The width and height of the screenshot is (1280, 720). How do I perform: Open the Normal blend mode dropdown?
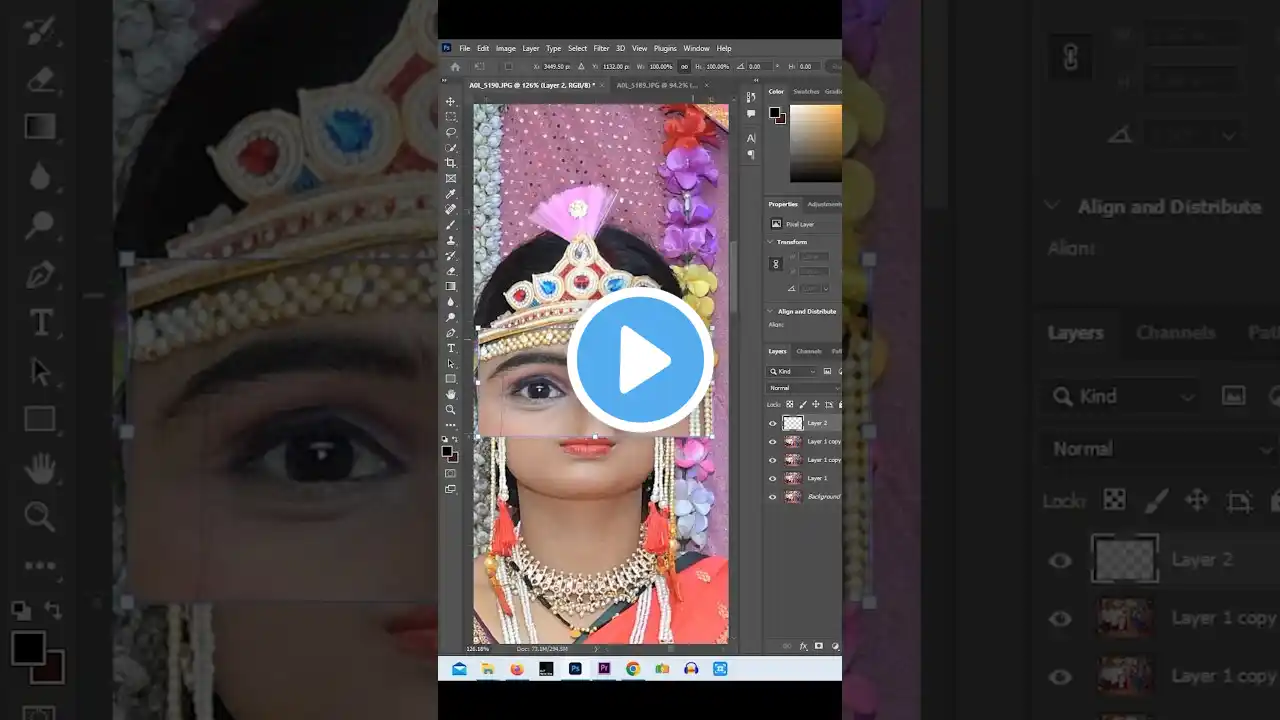coord(802,388)
